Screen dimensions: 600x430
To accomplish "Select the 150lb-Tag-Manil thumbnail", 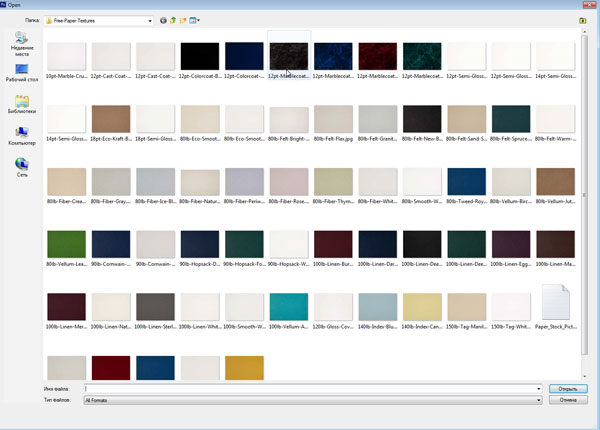I will 466,307.
